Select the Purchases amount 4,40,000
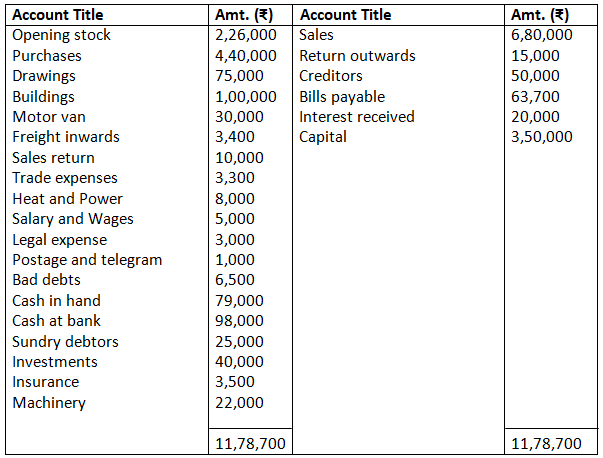This screenshot has height=458, width=603. pos(246,56)
